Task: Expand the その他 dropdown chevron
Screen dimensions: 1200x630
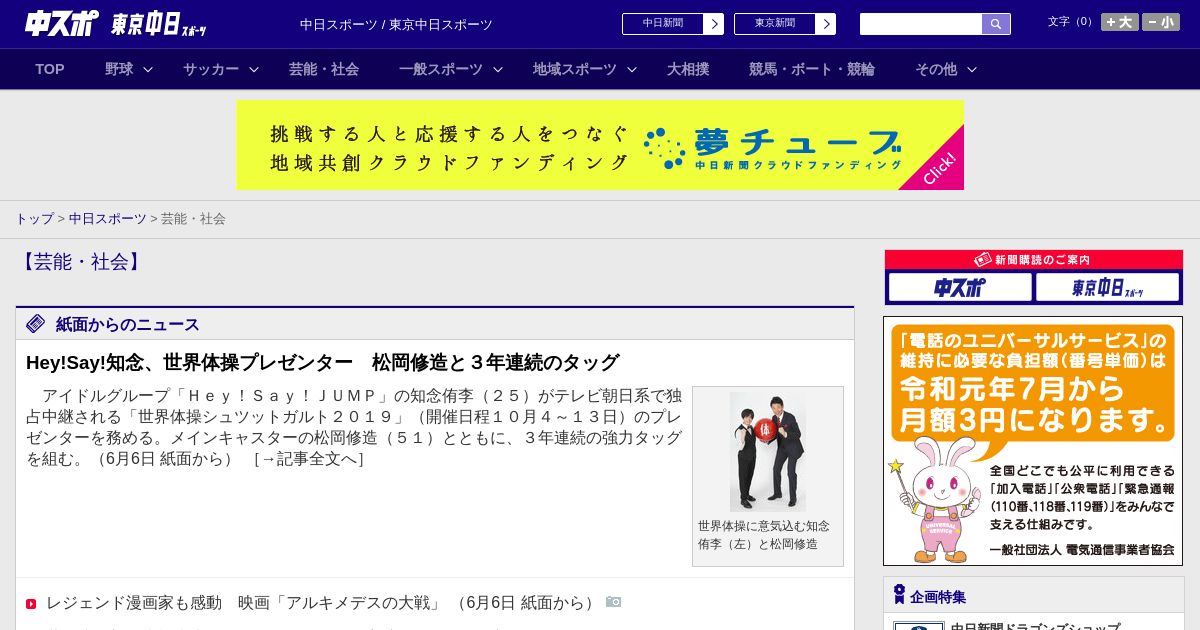Action: click(x=972, y=69)
